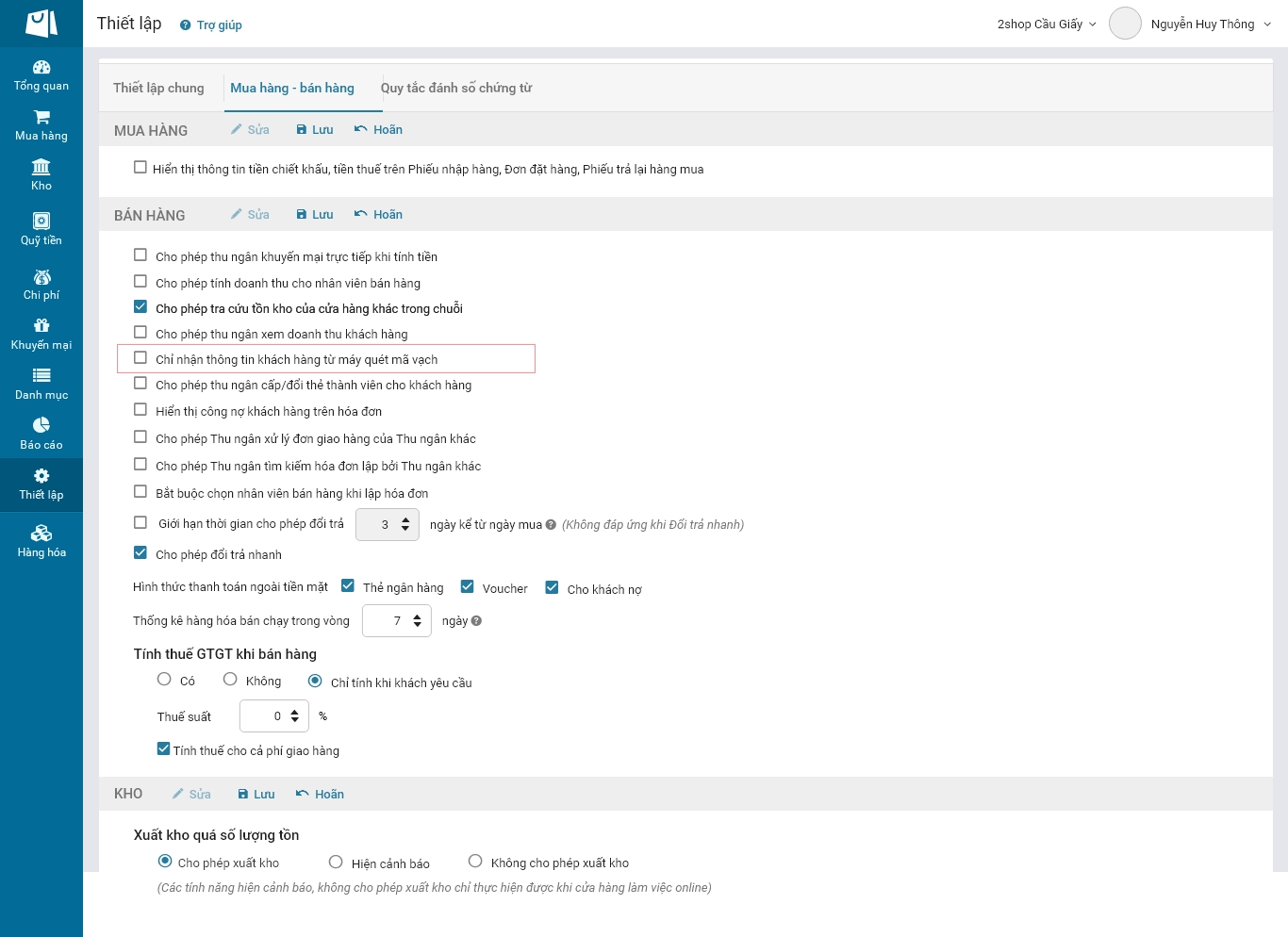
Task: Open Mua hàng cart icon in sidebar
Action: [x=41, y=117]
